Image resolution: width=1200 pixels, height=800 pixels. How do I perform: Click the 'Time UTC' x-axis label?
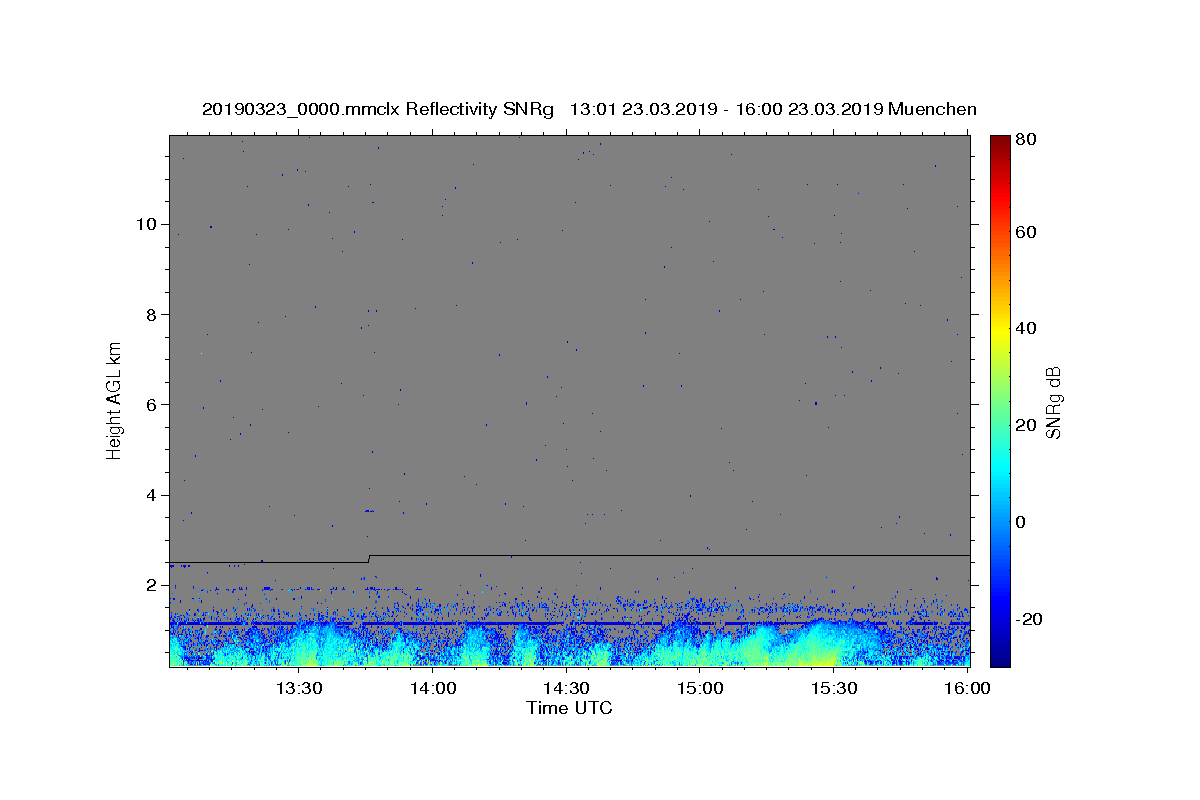[569, 708]
